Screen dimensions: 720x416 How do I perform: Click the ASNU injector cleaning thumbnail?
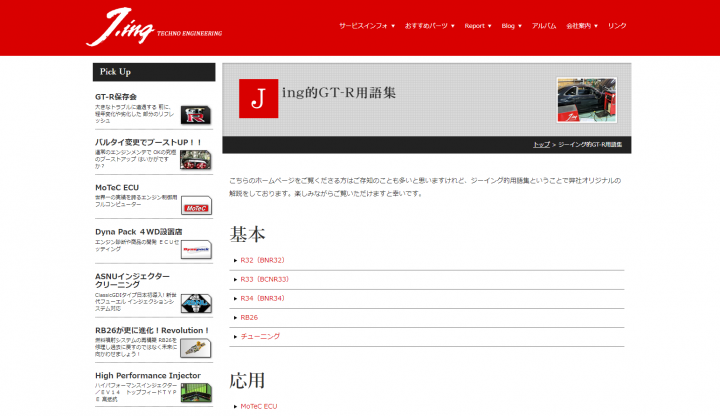click(x=196, y=304)
